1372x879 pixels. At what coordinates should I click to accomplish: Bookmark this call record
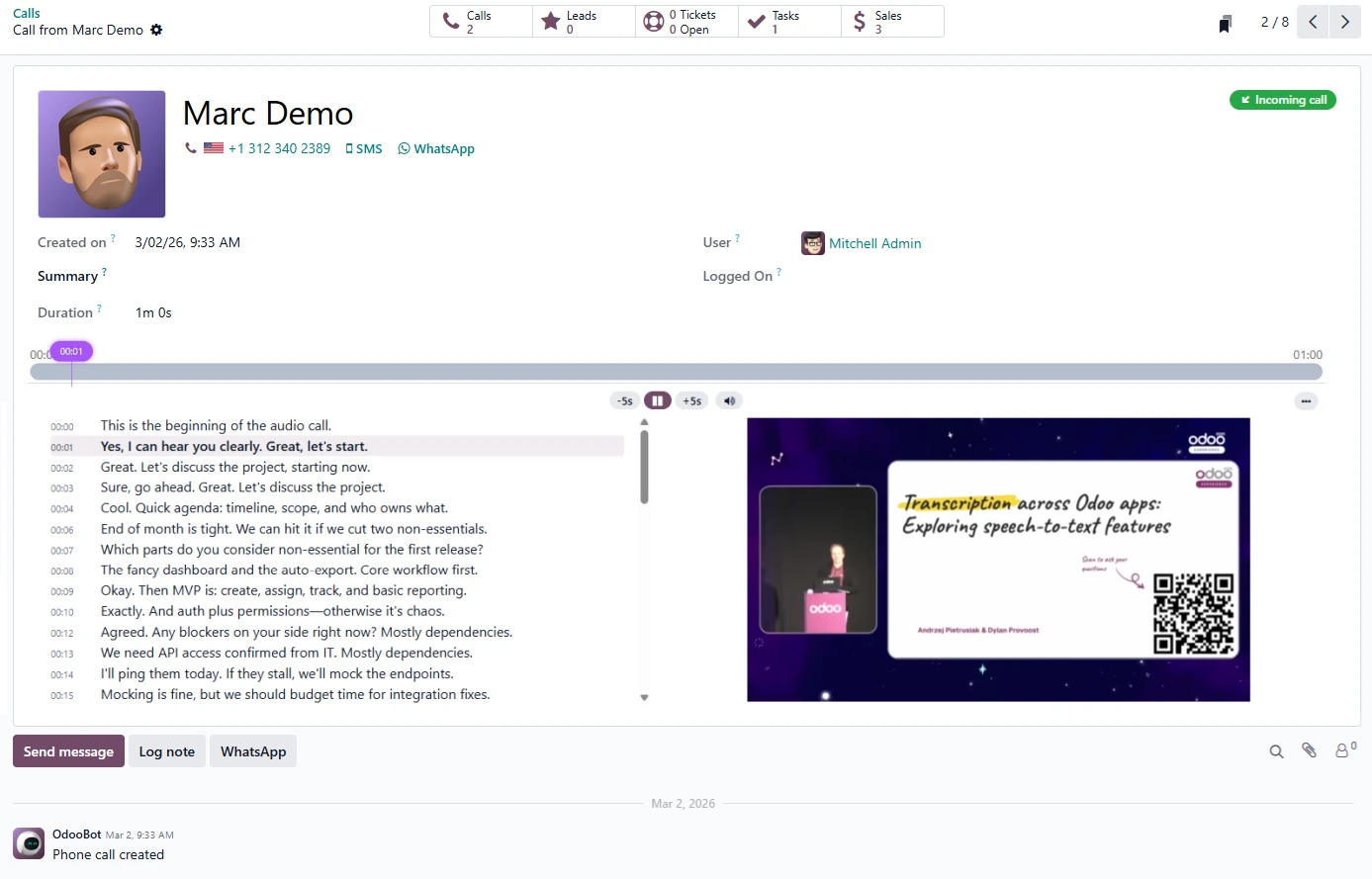pos(1225,22)
